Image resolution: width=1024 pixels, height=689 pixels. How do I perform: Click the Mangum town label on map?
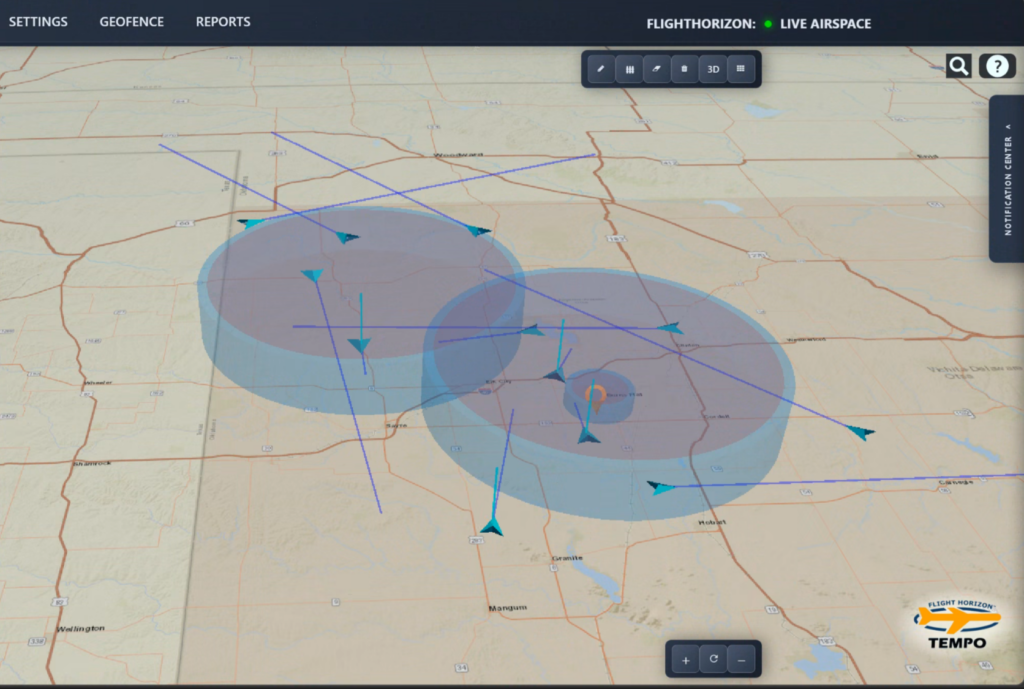[507, 608]
